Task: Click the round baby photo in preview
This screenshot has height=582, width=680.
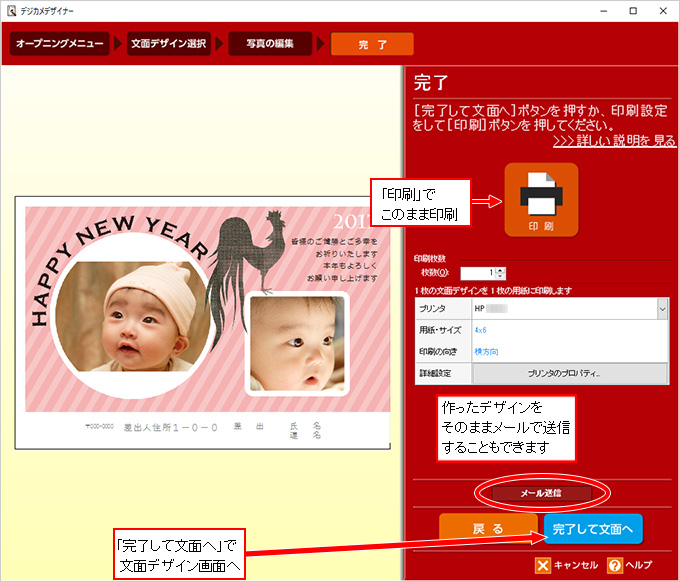Action: click(x=132, y=316)
